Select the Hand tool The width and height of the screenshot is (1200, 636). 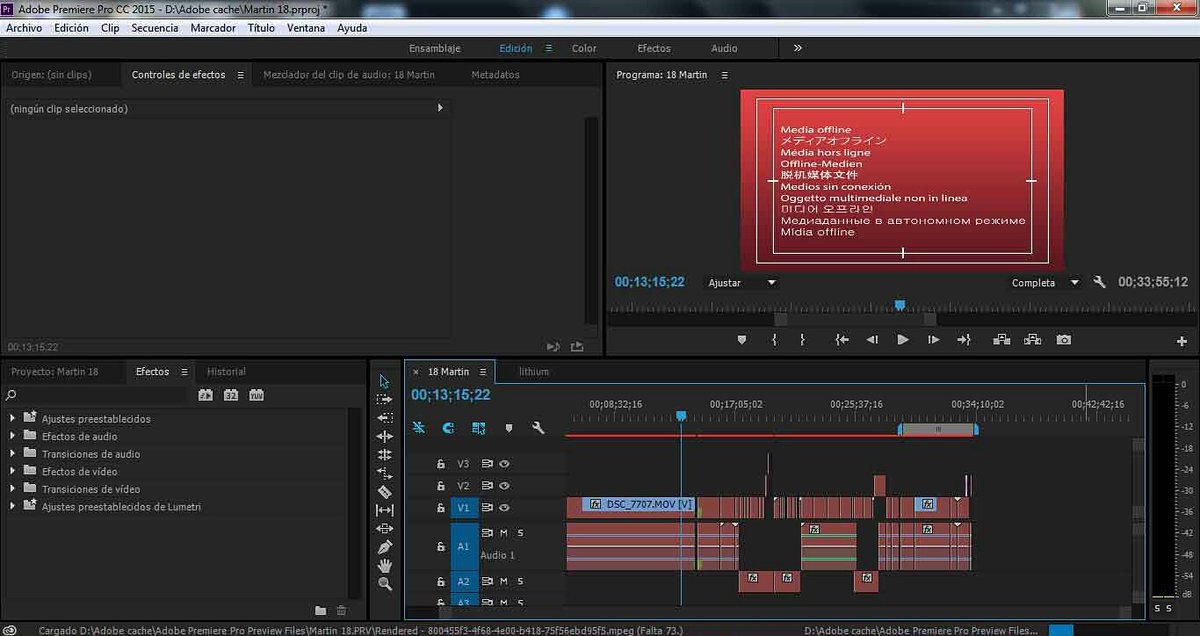tap(385, 565)
